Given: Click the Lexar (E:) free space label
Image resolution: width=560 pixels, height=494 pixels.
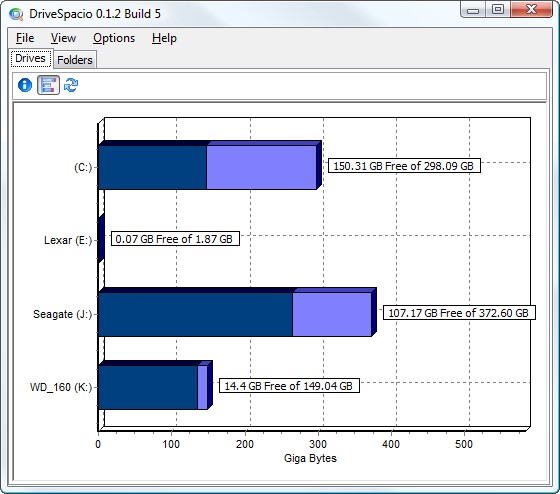Looking at the screenshot, I should coord(175,239).
